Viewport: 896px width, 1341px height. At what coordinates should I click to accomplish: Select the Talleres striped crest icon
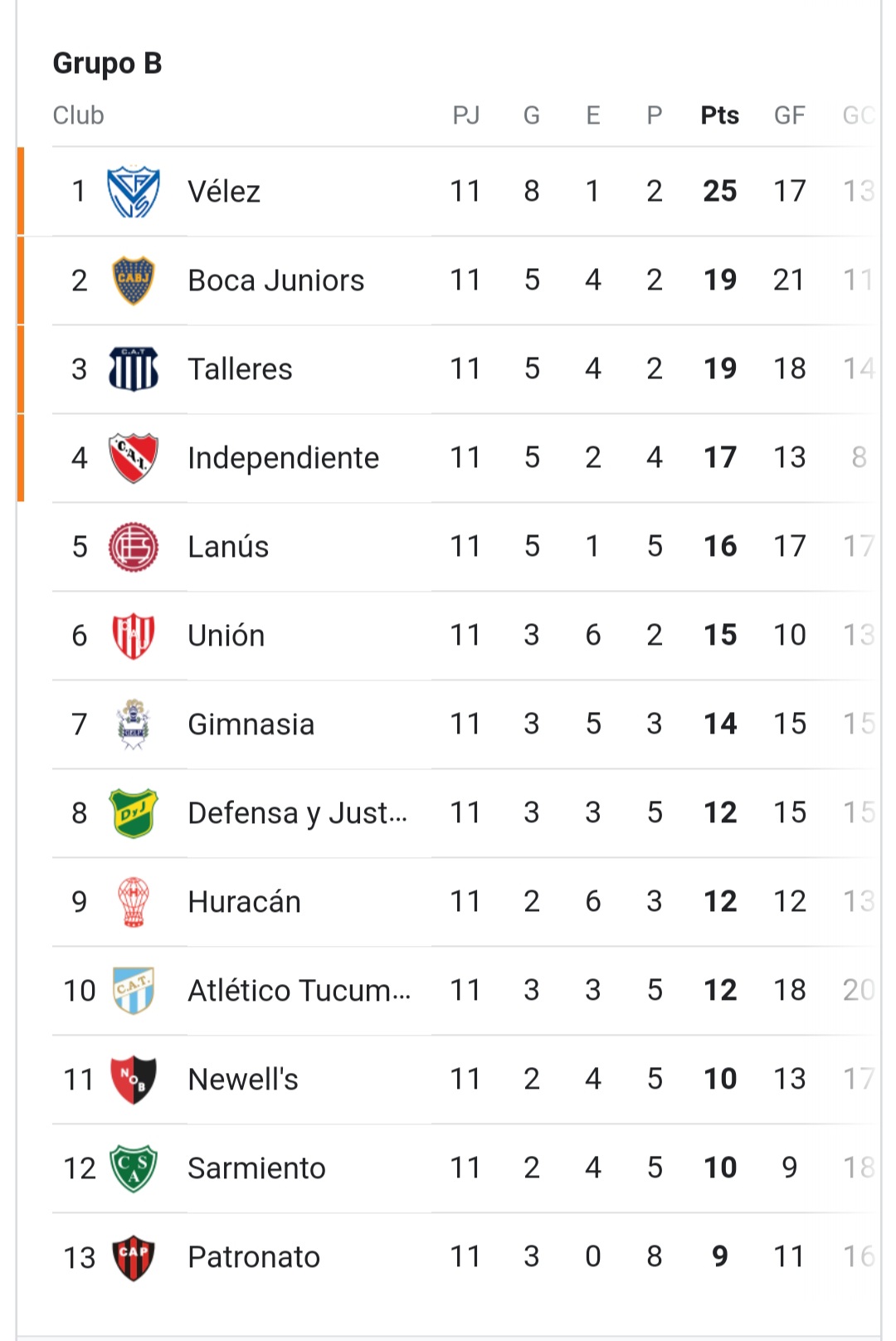[134, 369]
